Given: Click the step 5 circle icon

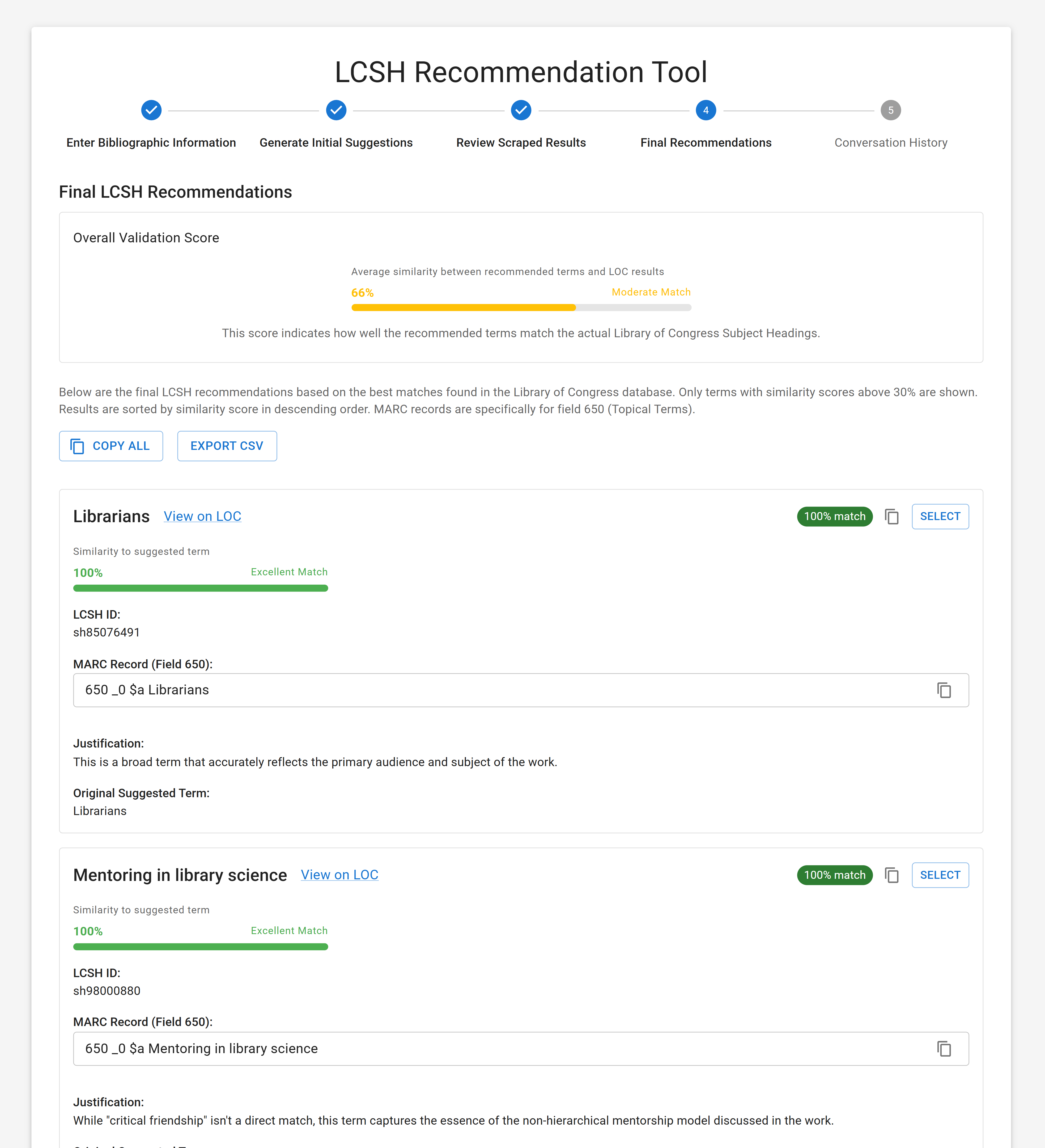Looking at the screenshot, I should pyautogui.click(x=890, y=110).
